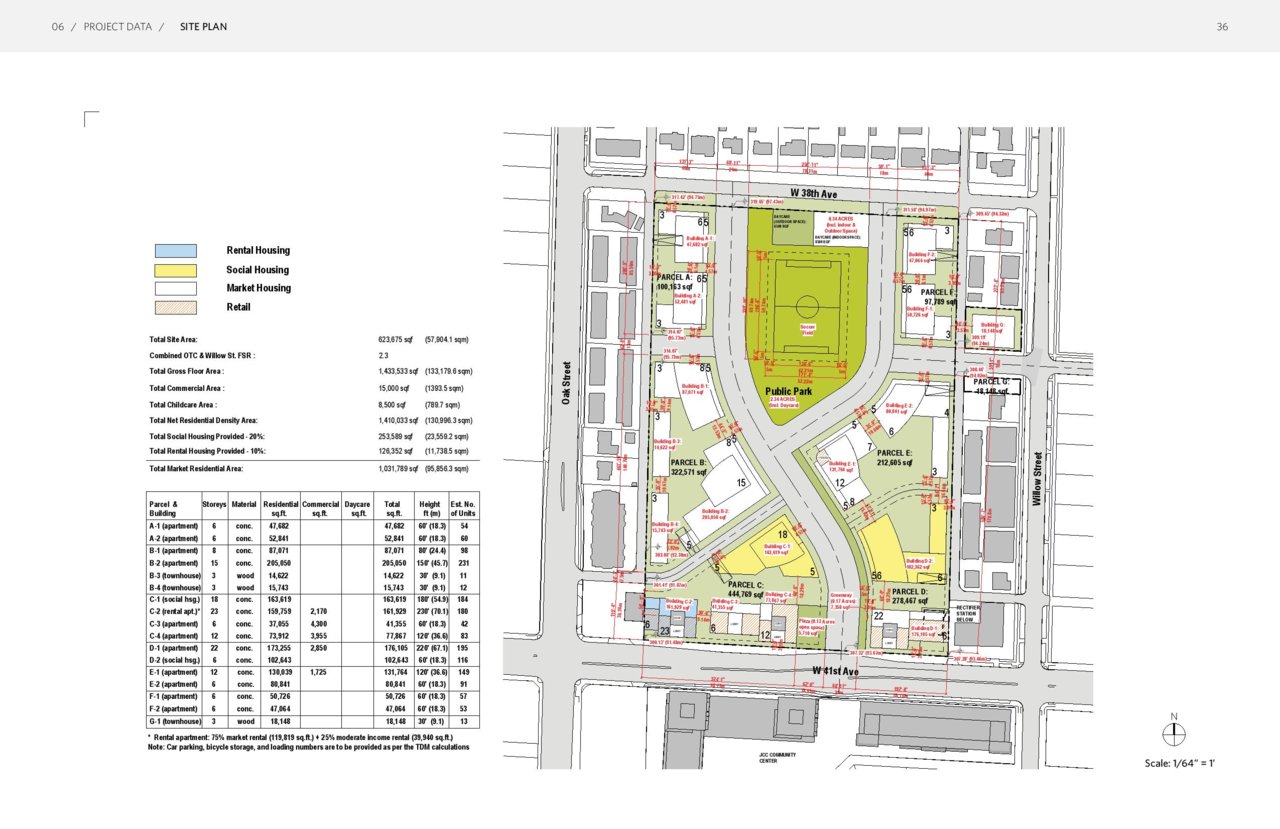Click the car parking note below the table
The width and height of the screenshot is (1280, 829).
(x=308, y=747)
